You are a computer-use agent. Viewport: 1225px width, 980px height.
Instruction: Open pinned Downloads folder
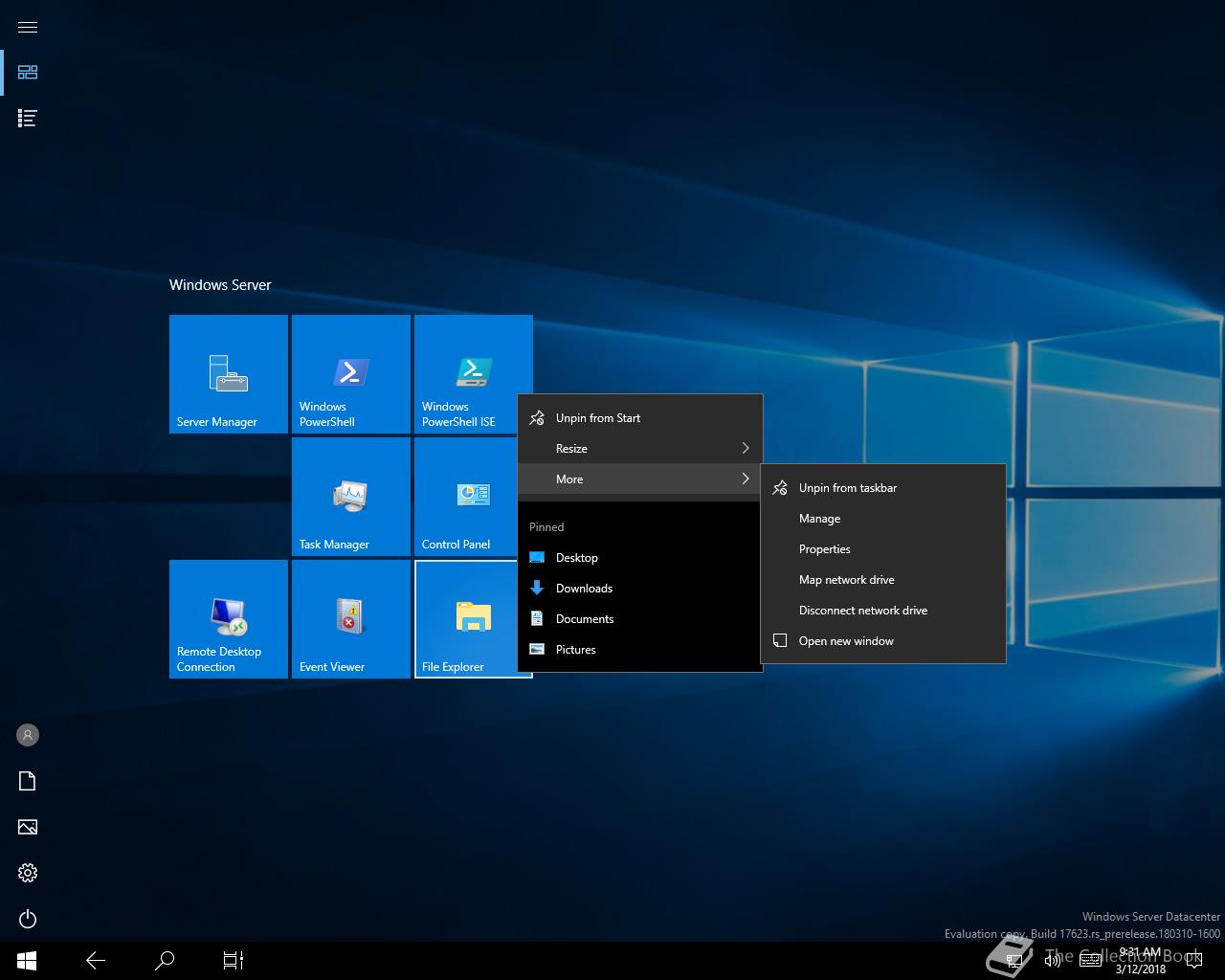[640, 589]
